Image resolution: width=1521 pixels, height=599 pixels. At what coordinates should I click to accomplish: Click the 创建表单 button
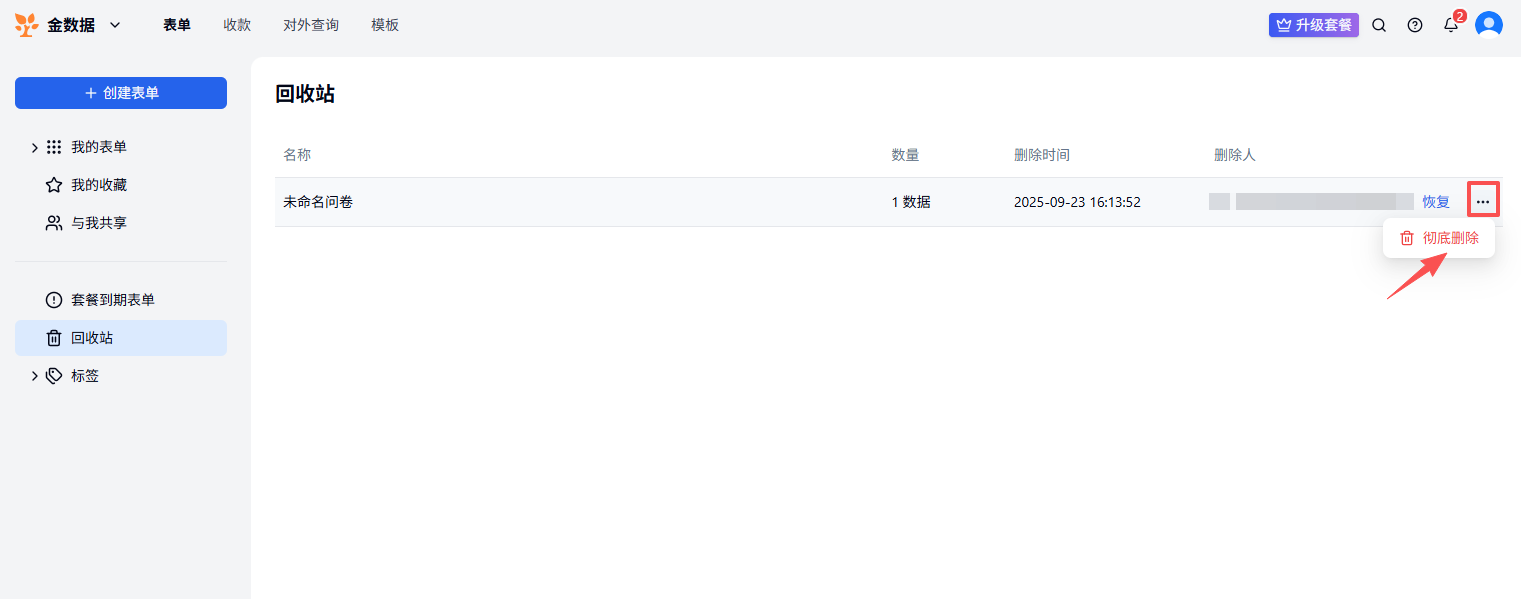(121, 93)
